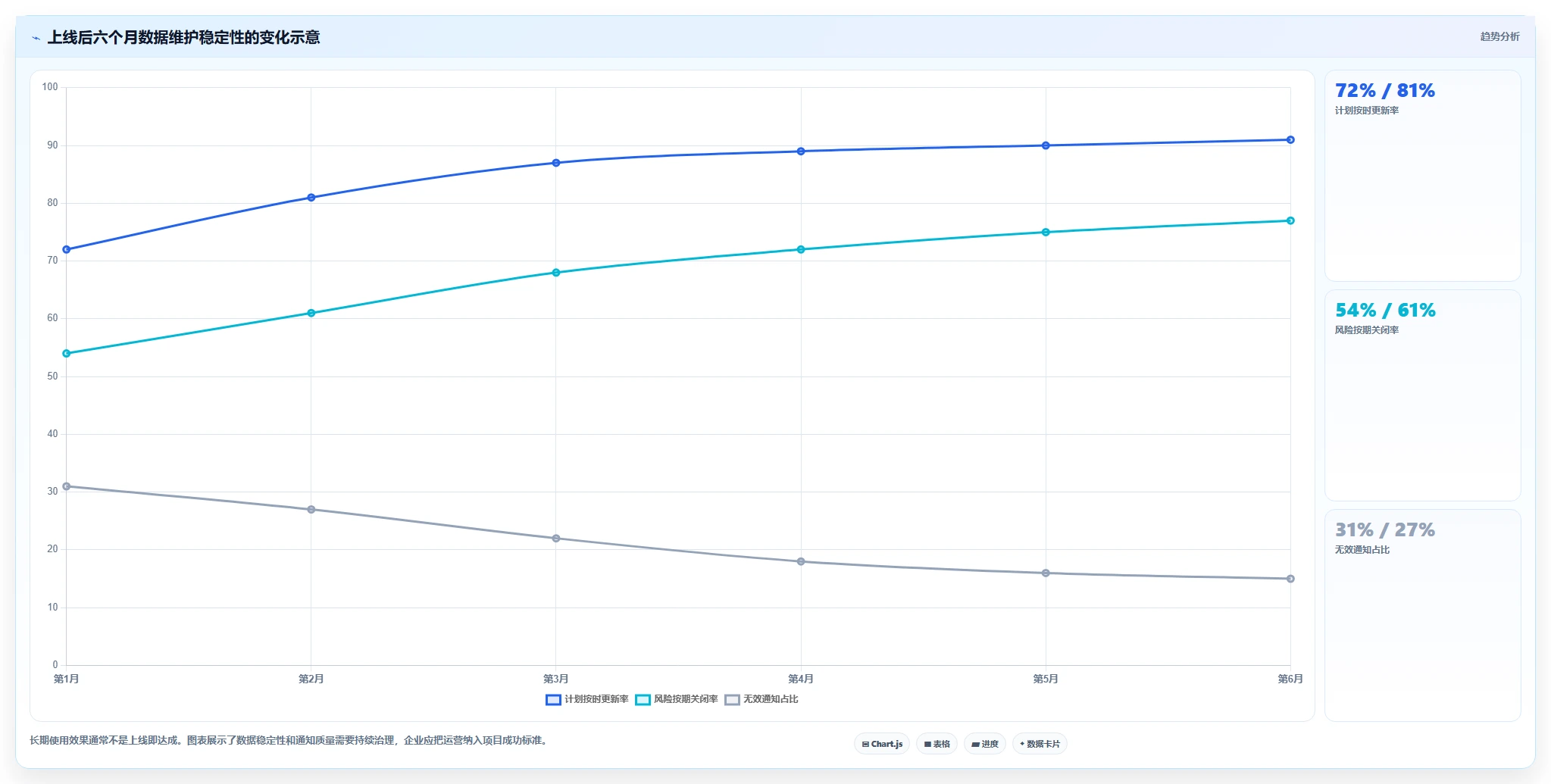The image size is (1551, 784).
Task: Click the 表格 chip
Action: click(x=937, y=744)
